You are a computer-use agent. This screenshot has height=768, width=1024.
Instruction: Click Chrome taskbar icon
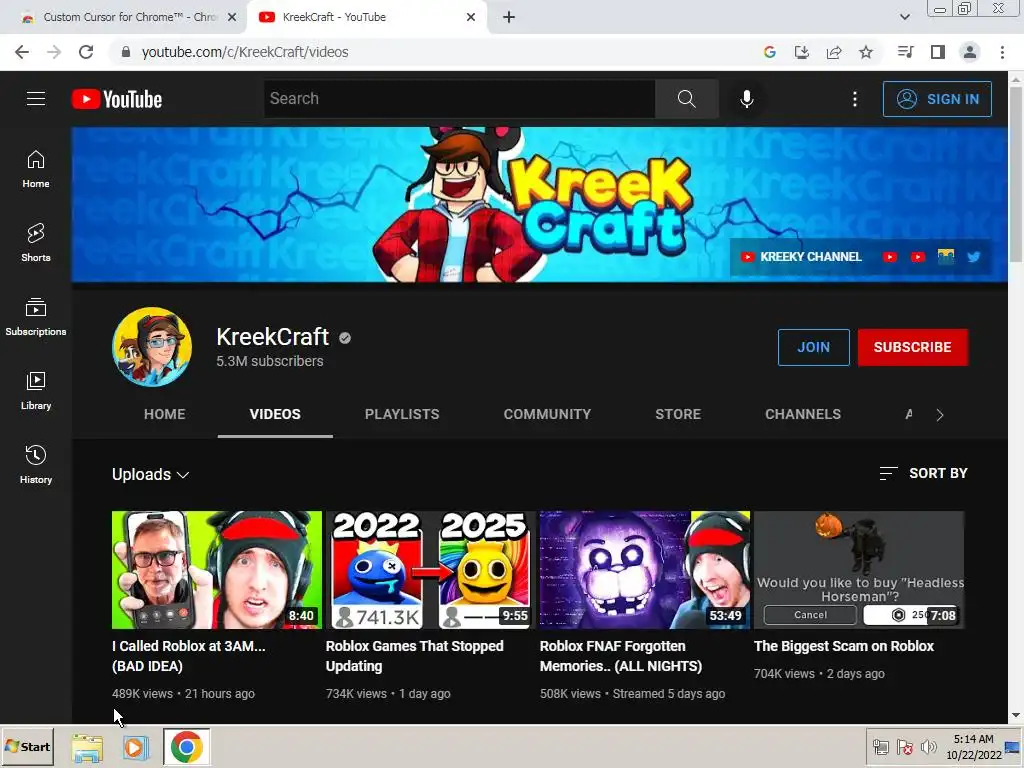click(187, 747)
